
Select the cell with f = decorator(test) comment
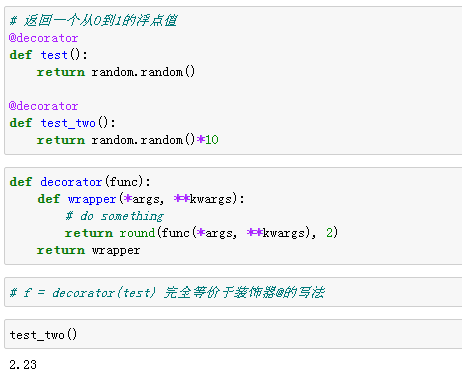point(233,292)
